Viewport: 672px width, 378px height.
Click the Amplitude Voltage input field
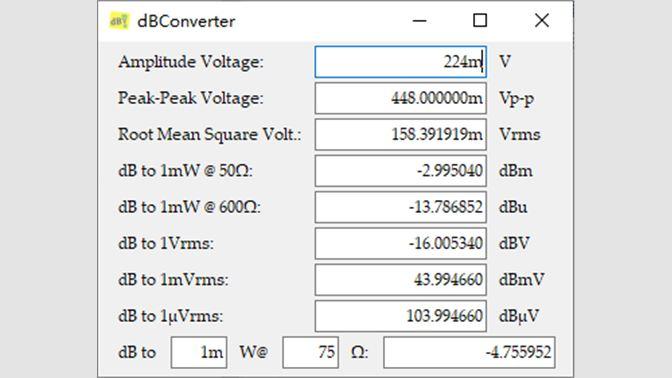point(401,62)
